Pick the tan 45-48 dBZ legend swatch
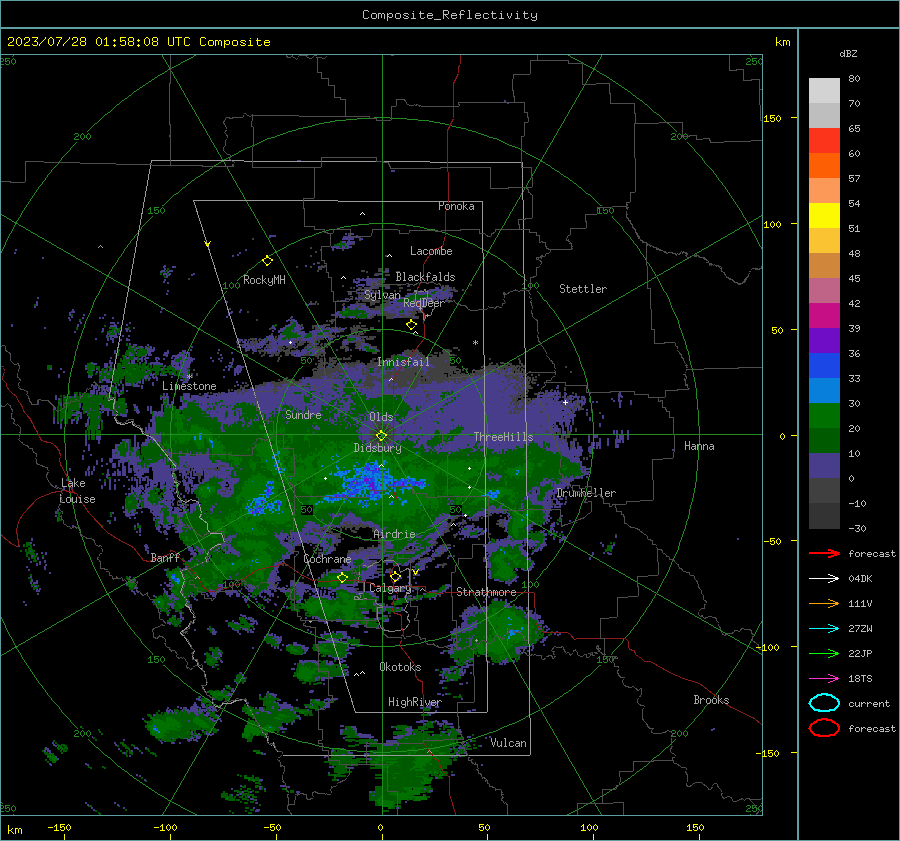The height and width of the screenshot is (841, 900). 824,266
